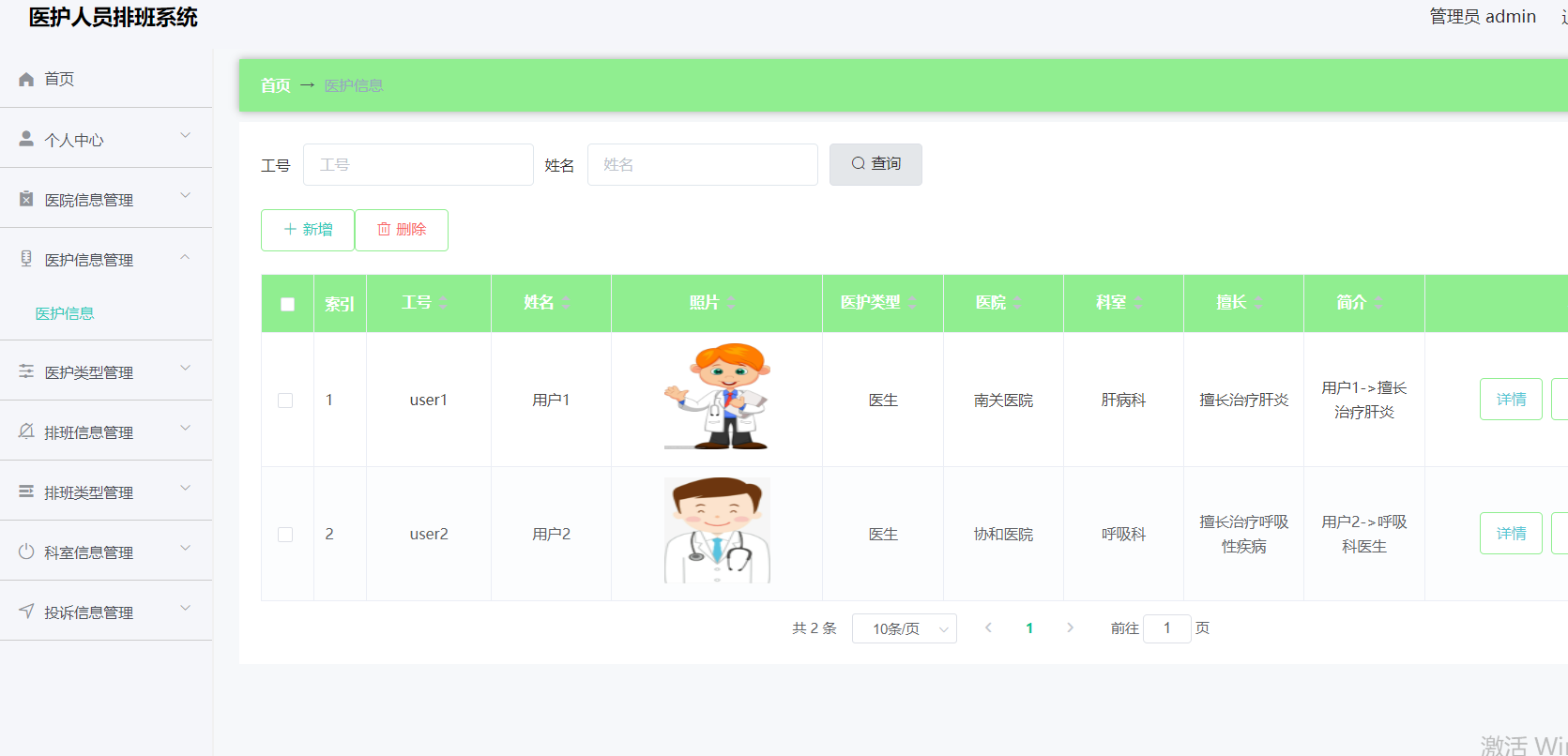The width and height of the screenshot is (1568, 756).
Task: Click the sort arrows on 简介 column
Action: click(x=1378, y=303)
